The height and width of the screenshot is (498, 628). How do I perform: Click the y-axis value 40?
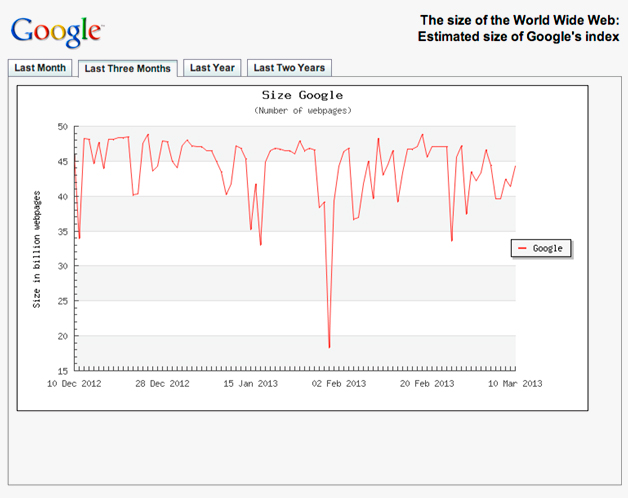coord(63,197)
